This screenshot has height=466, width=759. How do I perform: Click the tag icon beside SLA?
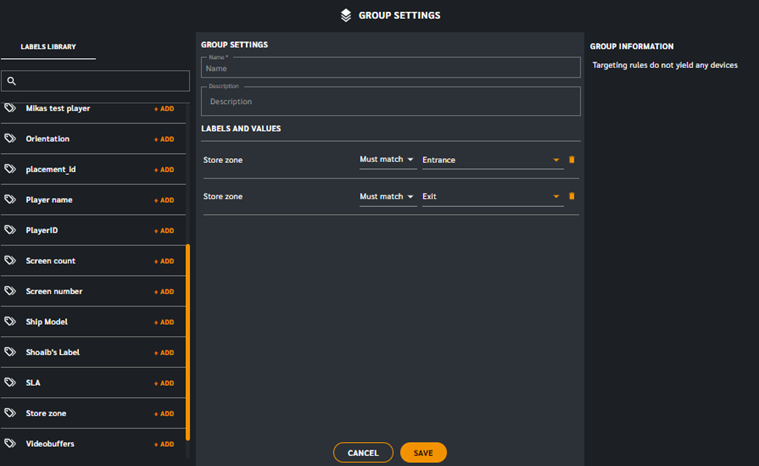click(10, 382)
